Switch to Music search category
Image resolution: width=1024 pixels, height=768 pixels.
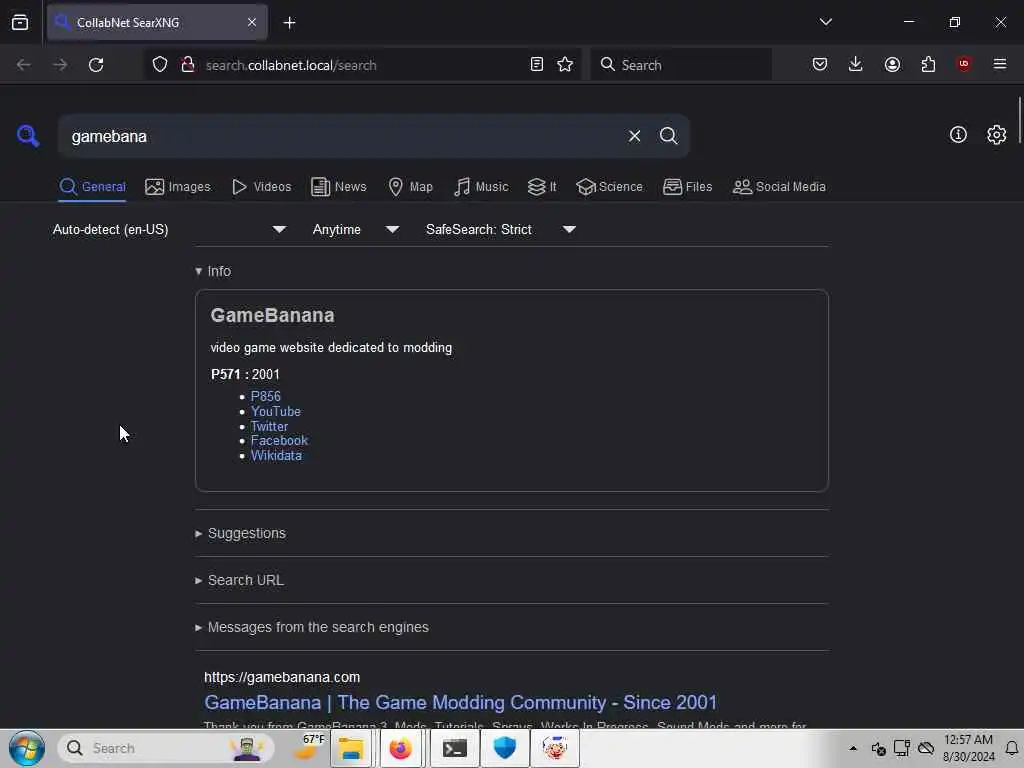[x=481, y=187]
